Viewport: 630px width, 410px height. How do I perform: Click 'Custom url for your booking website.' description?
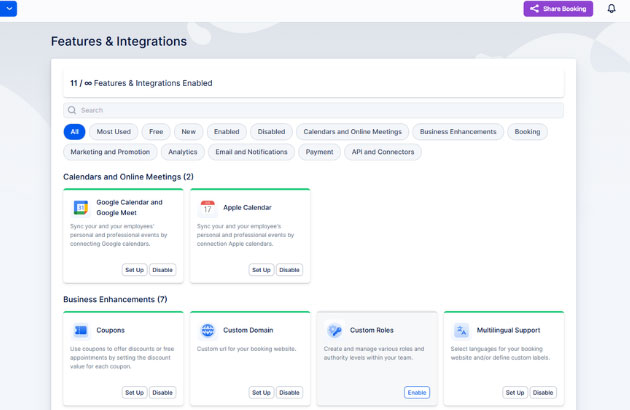coord(246,349)
